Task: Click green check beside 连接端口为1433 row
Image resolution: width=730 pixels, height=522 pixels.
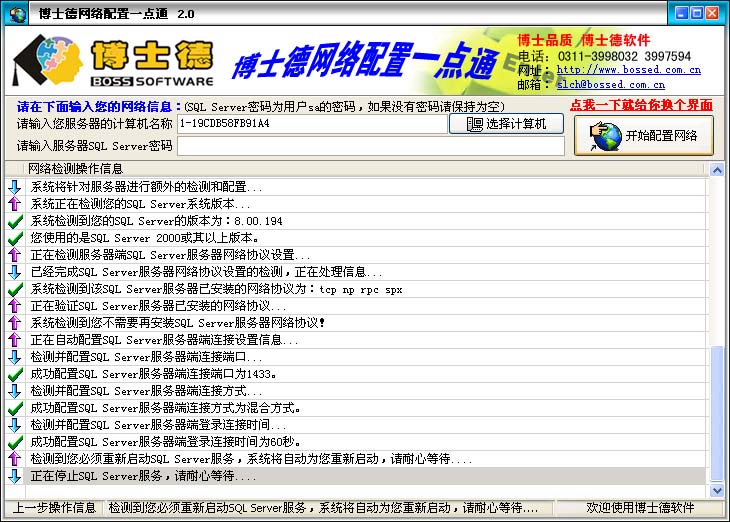Action: click(x=15, y=374)
